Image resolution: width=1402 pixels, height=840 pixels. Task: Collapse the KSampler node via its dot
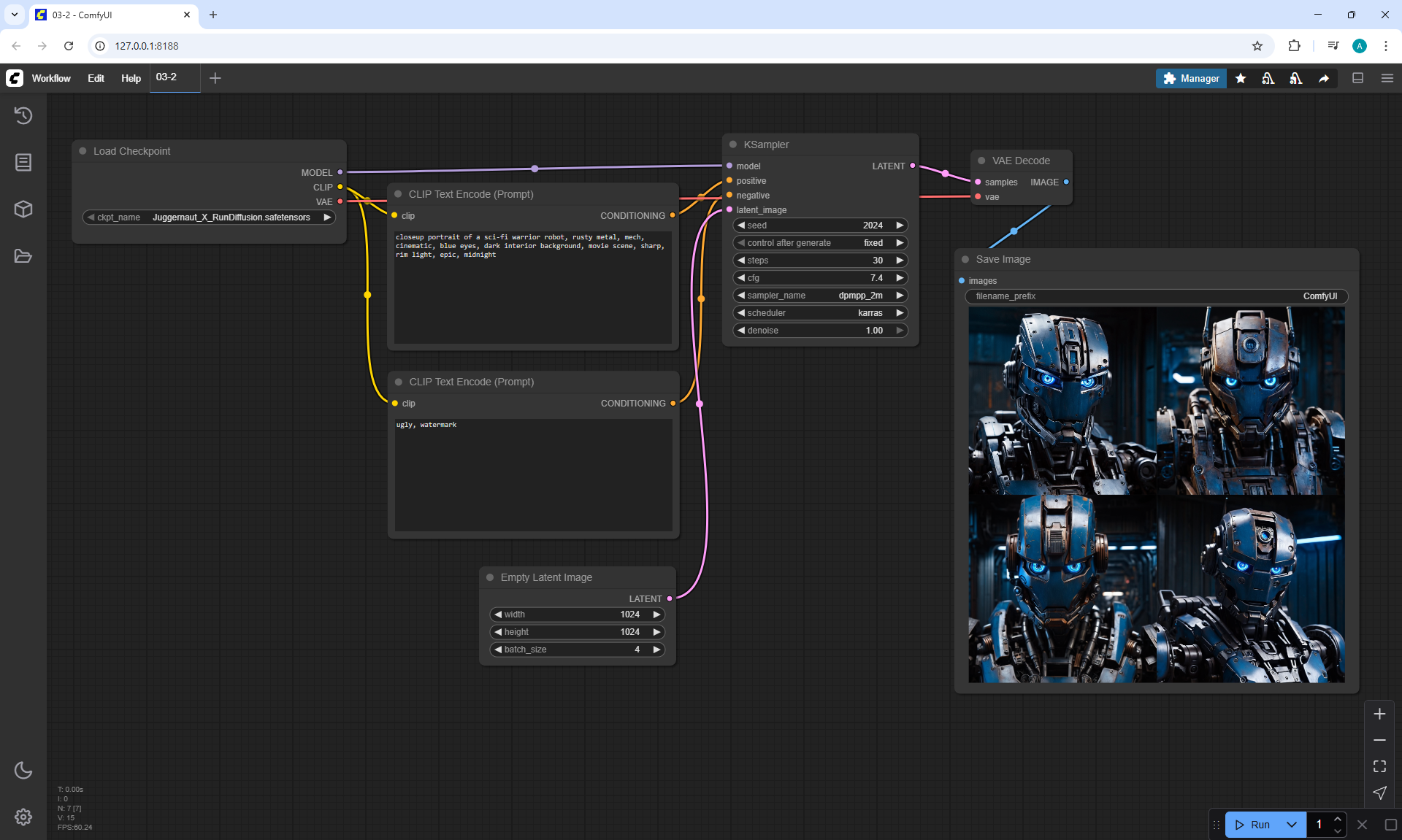click(x=733, y=145)
